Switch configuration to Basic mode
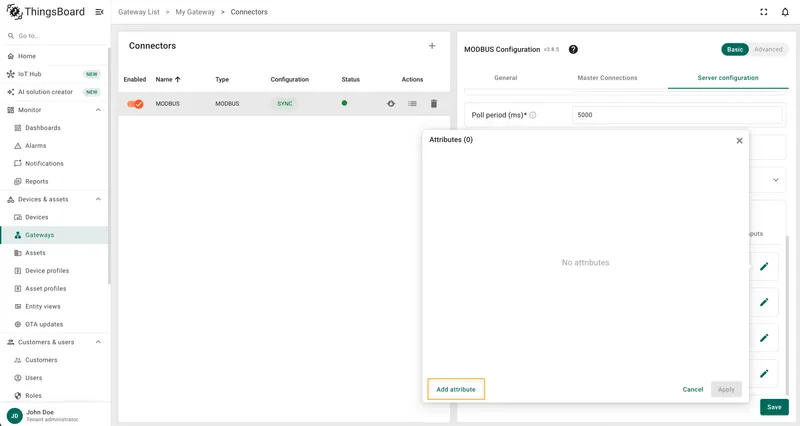The image size is (800, 426). 735,49
